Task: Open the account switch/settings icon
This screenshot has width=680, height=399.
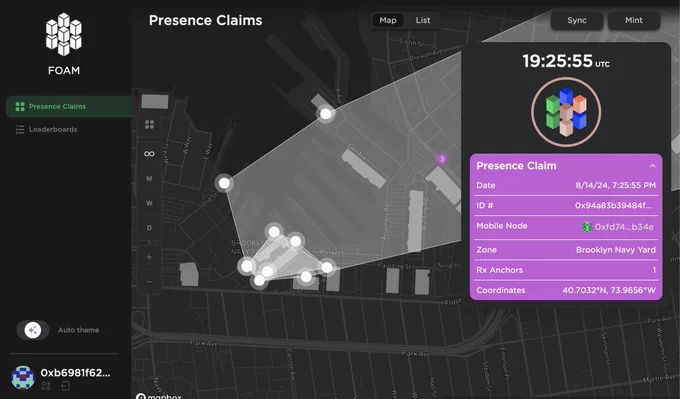Action: tap(46, 386)
